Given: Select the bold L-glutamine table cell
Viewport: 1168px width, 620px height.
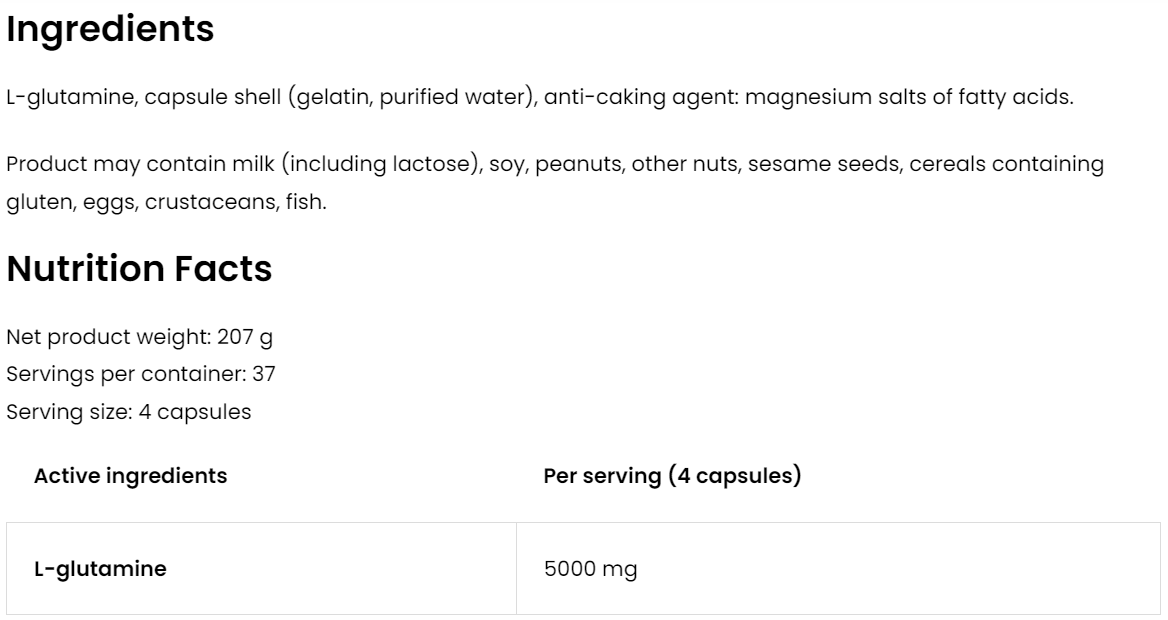Looking at the screenshot, I should click(x=100, y=570).
